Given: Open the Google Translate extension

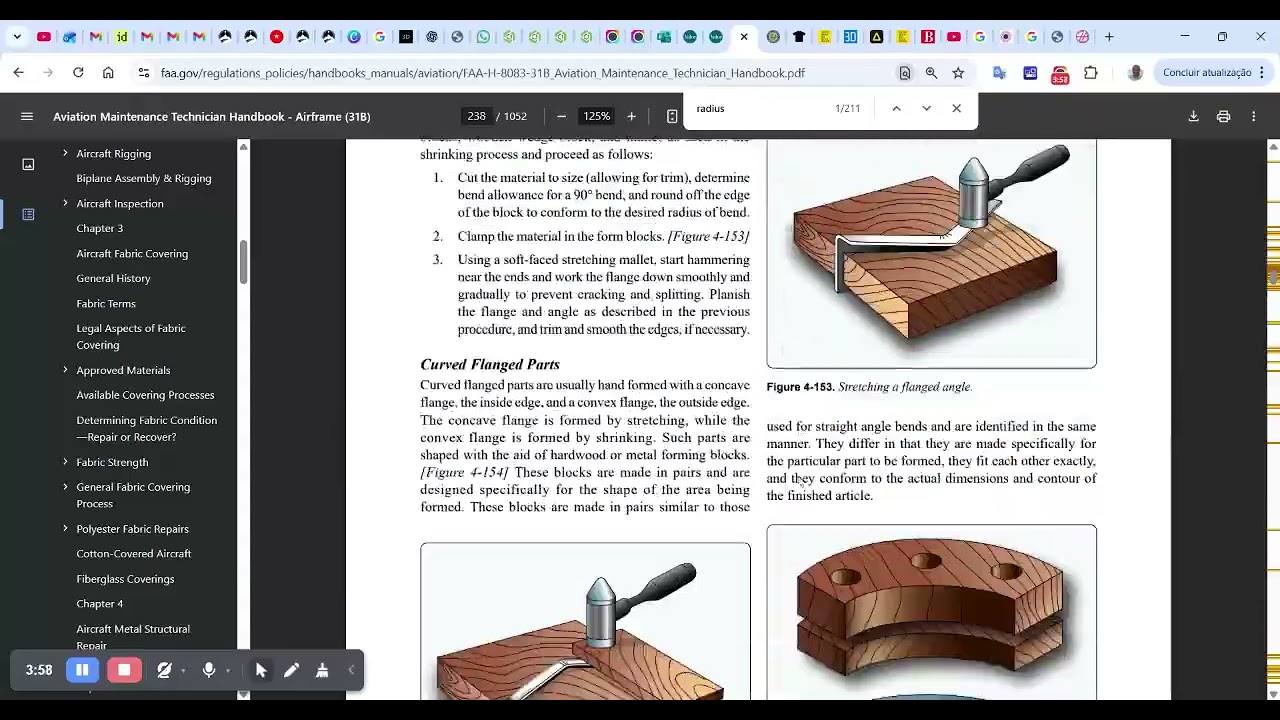Looking at the screenshot, I should coord(999,72).
